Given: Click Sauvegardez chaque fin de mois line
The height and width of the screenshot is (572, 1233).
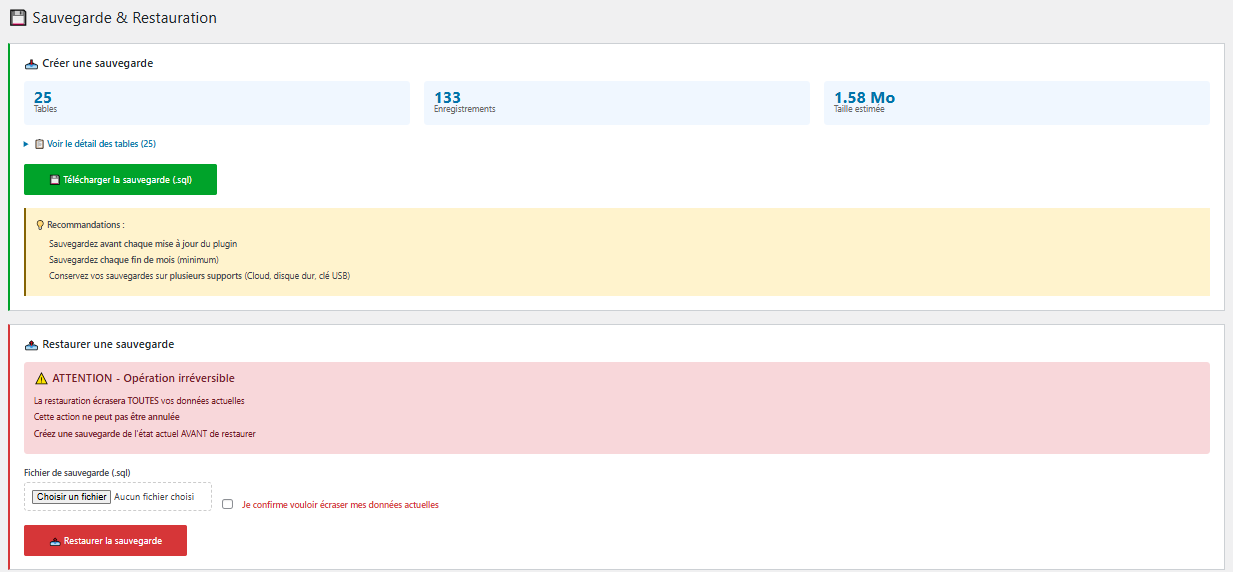Looking at the screenshot, I should click(134, 259).
